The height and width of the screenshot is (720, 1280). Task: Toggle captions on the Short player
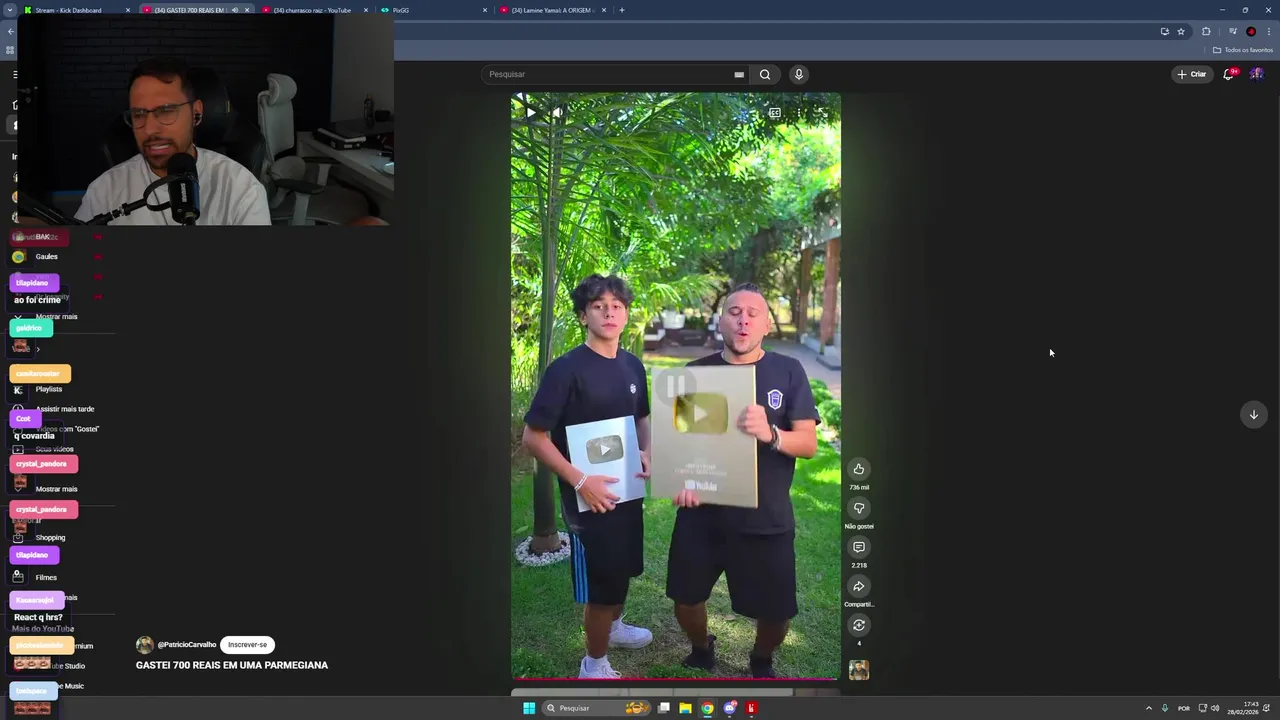pyautogui.click(x=774, y=113)
